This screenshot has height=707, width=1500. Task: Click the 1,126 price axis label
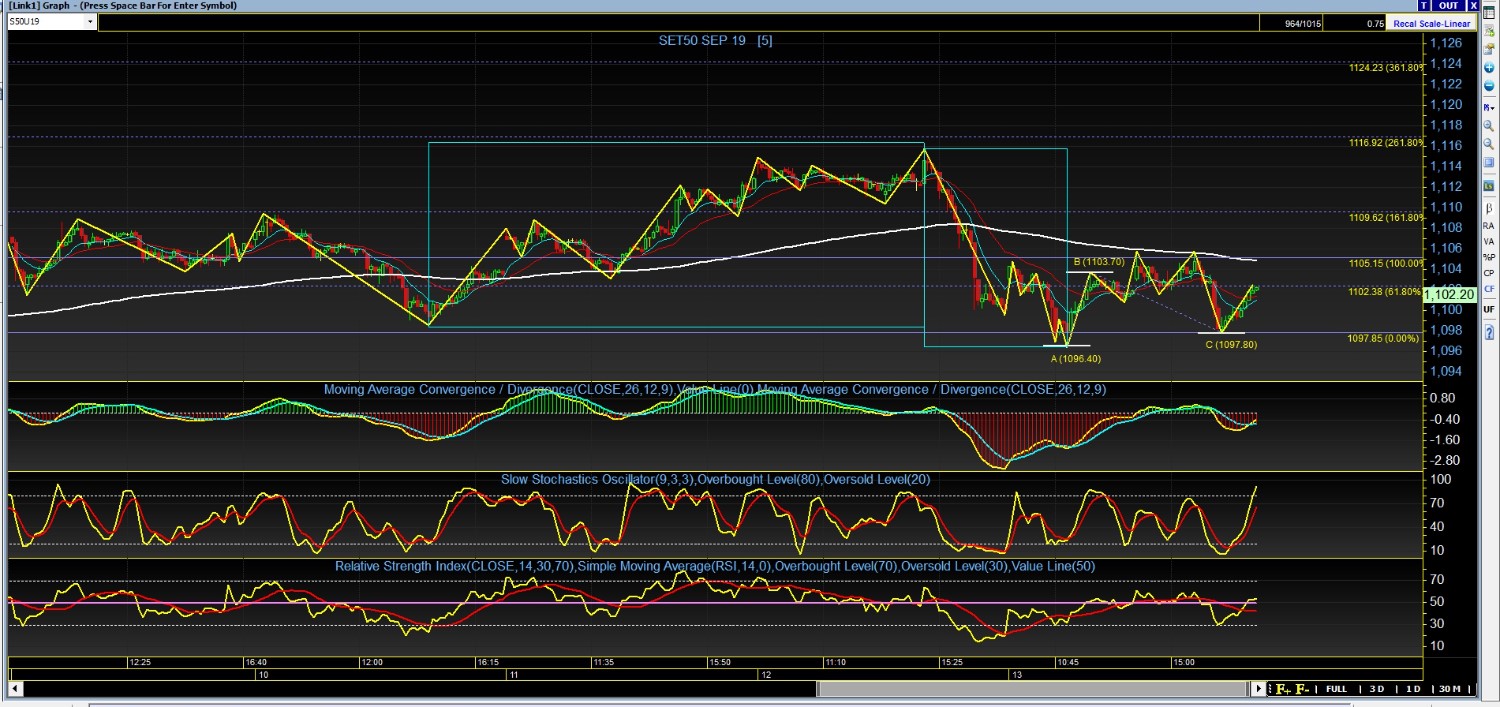click(x=1446, y=43)
